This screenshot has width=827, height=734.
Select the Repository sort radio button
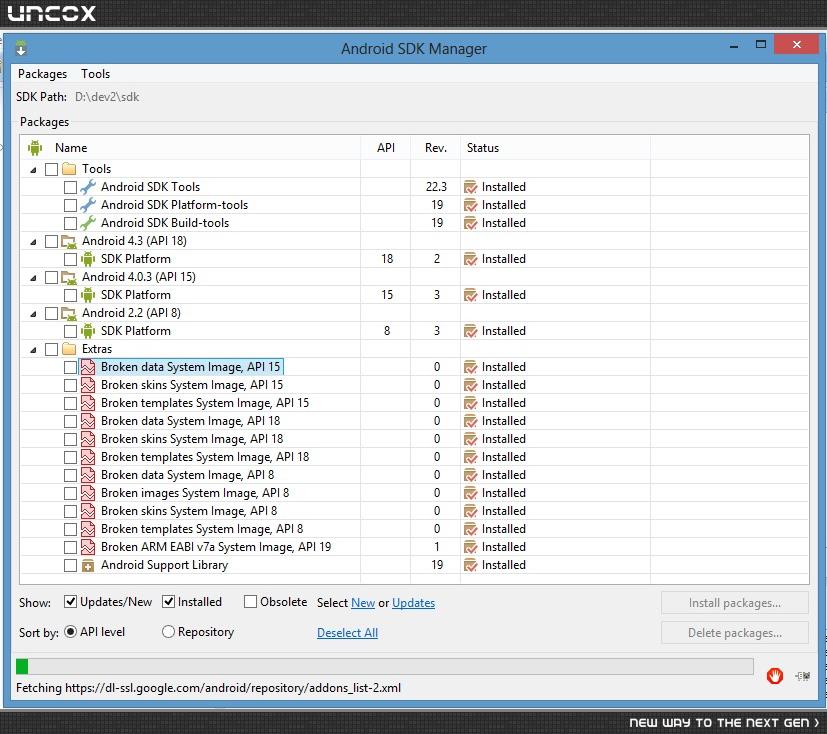click(168, 632)
